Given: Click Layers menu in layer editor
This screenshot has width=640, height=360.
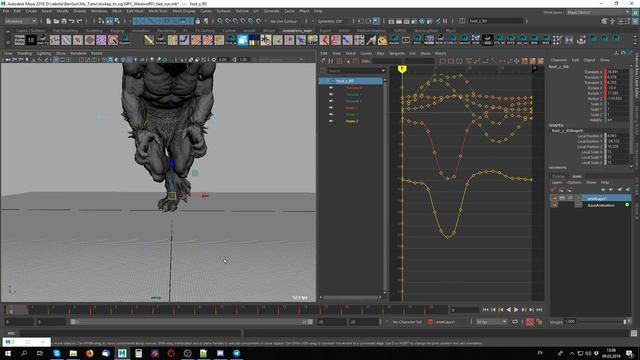Looking at the screenshot, I should [x=557, y=182].
